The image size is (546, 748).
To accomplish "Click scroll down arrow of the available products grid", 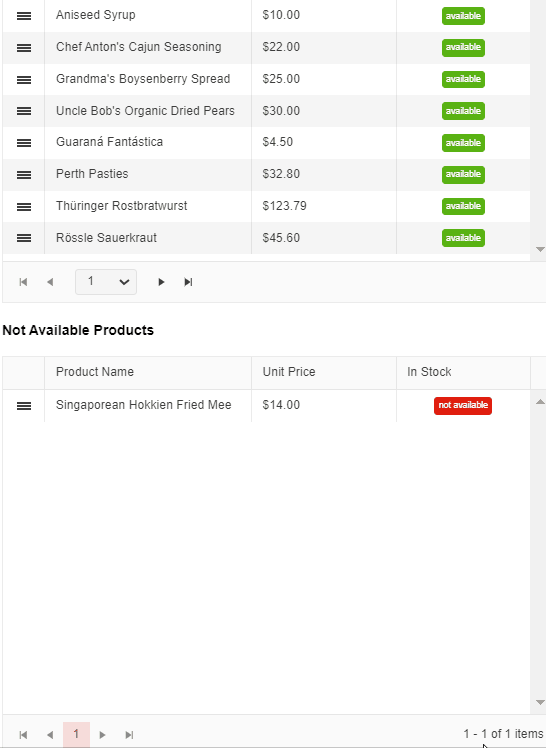I will 540,249.
